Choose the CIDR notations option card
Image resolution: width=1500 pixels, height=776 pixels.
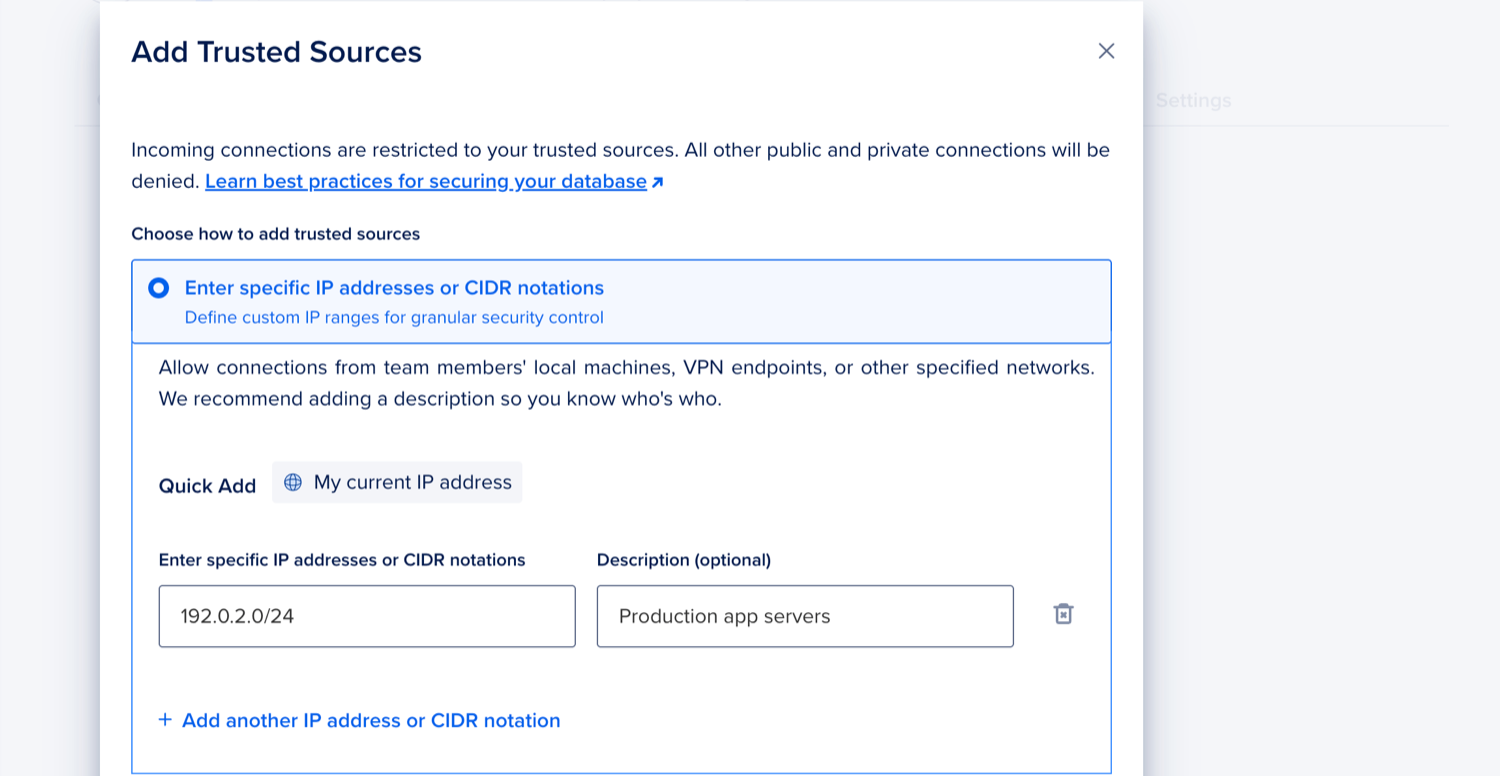point(620,301)
